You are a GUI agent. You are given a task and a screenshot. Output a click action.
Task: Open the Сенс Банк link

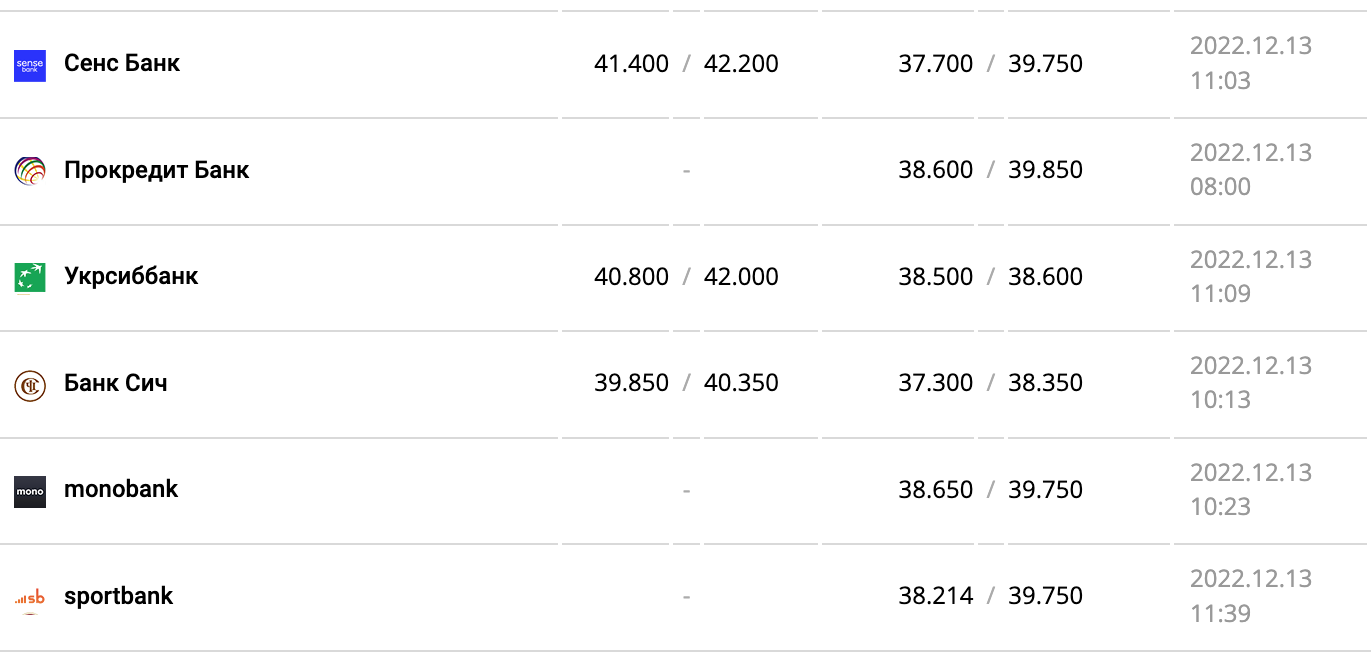point(122,63)
